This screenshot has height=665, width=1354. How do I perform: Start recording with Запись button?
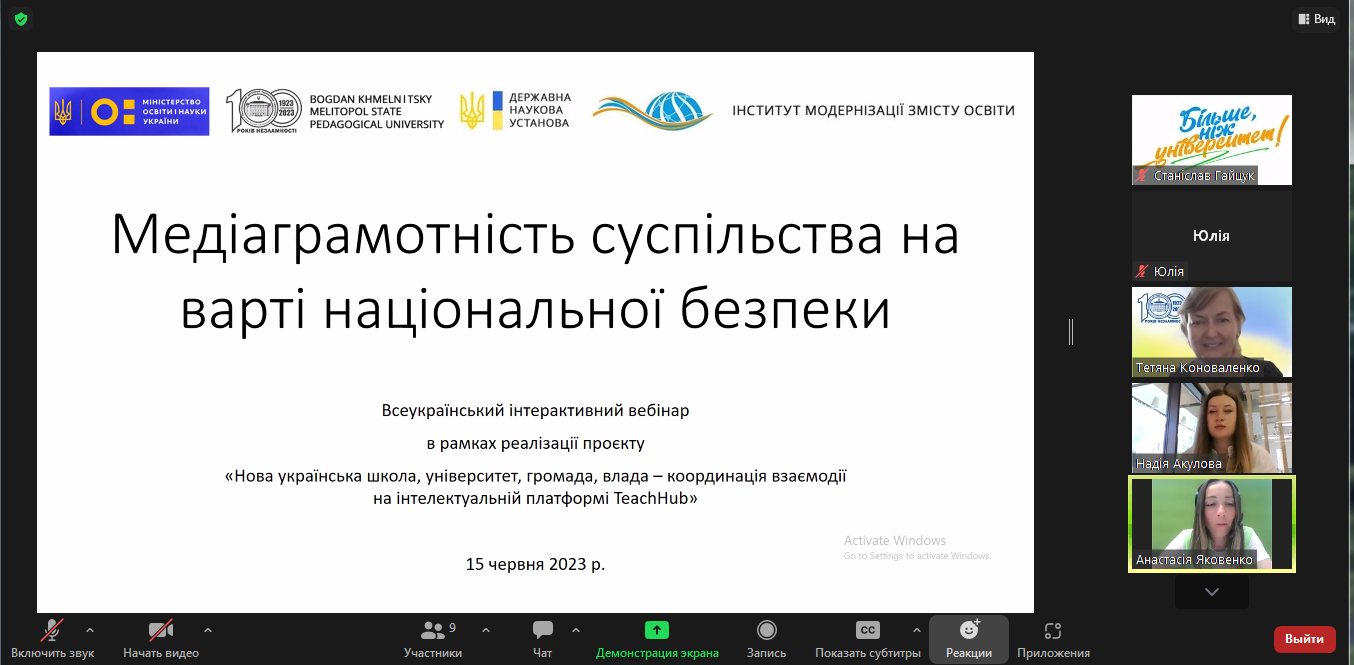(766, 638)
